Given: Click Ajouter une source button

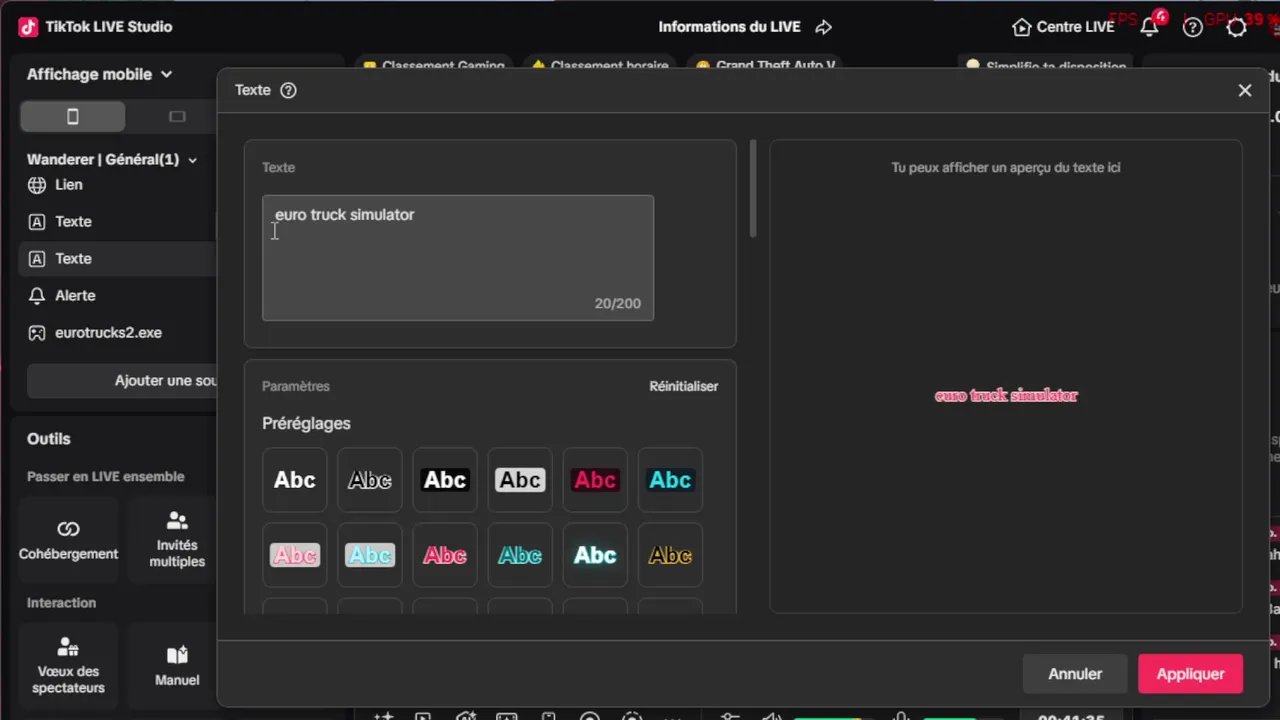Looking at the screenshot, I should (122, 381).
